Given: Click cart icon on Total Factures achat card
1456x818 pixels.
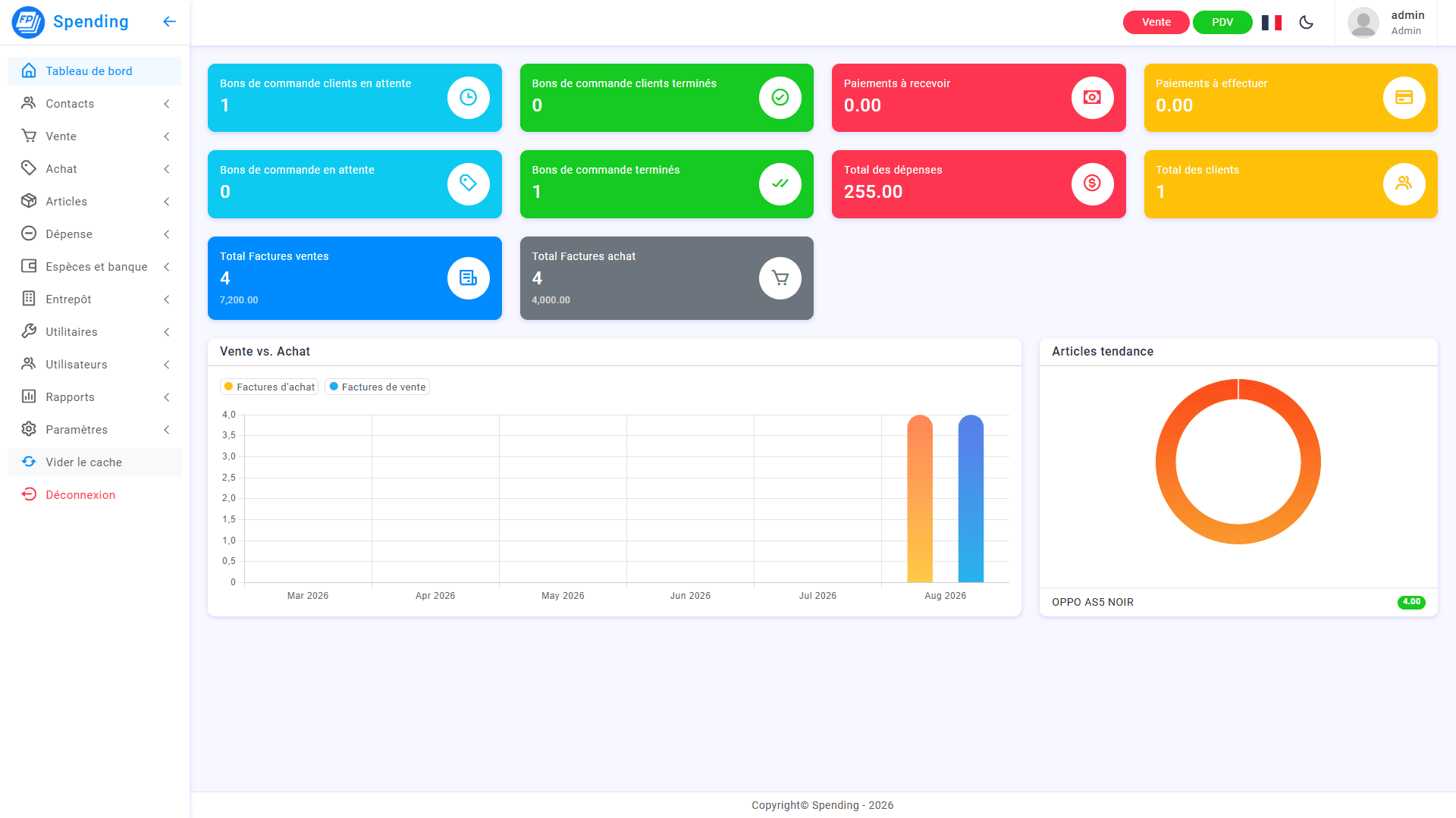Looking at the screenshot, I should tap(780, 278).
